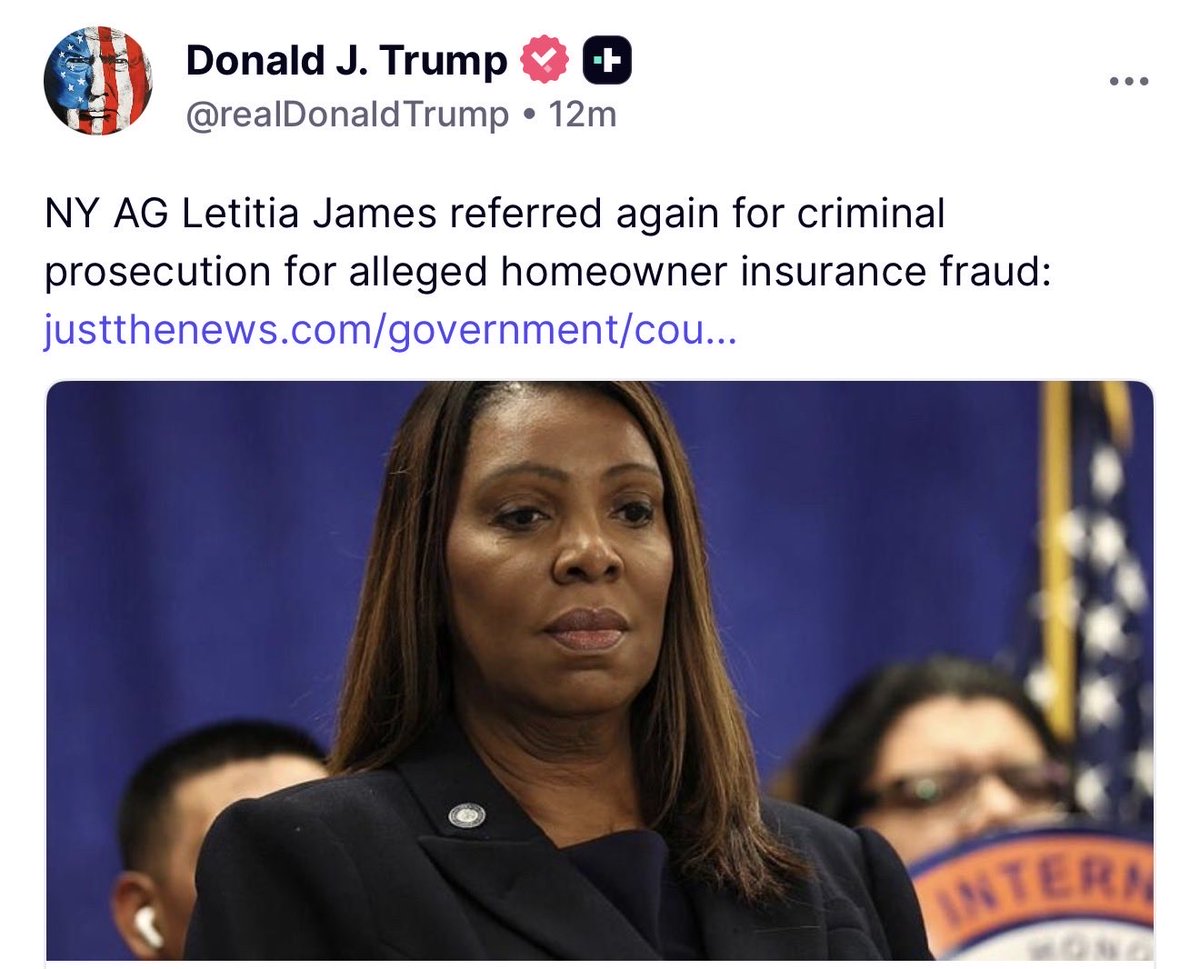This screenshot has height=969, width=1200.
Task: Click the post text starting with "NY AG"
Action: point(547,243)
